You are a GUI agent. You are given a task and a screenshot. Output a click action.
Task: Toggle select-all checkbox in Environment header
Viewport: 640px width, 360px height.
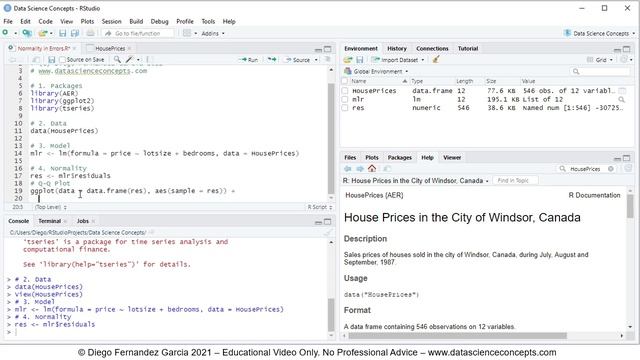pyautogui.click(x=345, y=81)
